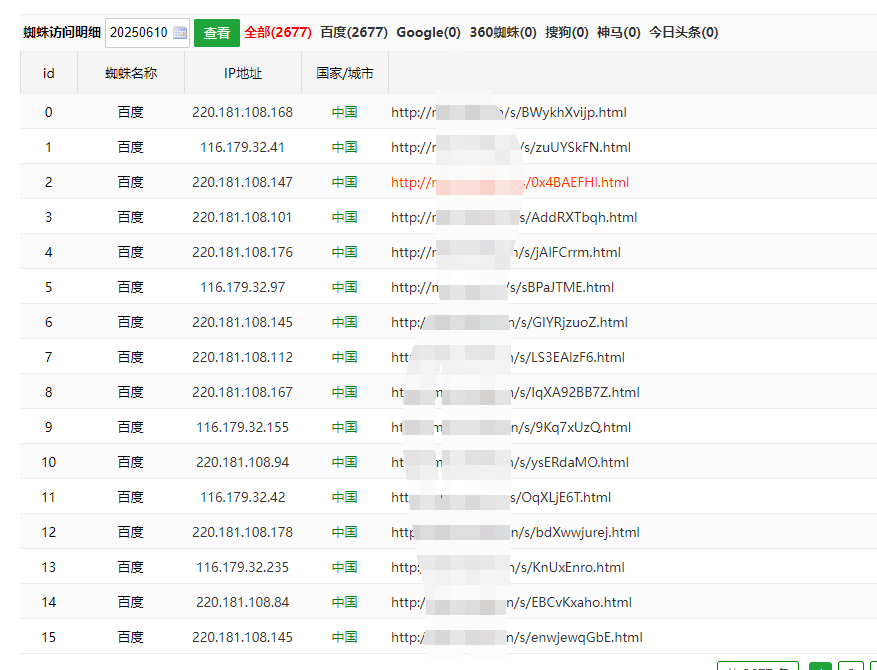This screenshot has height=670, width=877.
Task: Open the URL ending zuUYSkFN.html
Action: 511,148
